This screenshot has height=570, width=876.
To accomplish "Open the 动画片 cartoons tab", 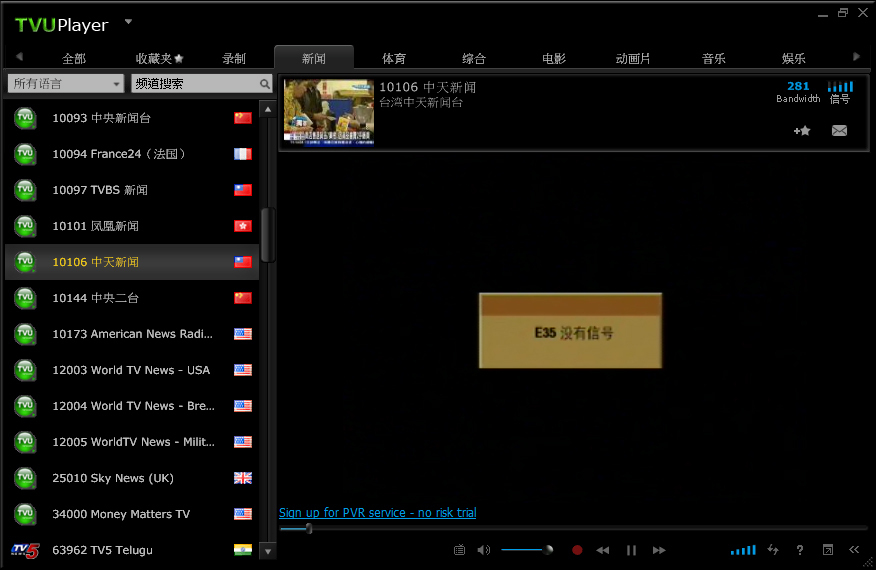I will click(633, 59).
